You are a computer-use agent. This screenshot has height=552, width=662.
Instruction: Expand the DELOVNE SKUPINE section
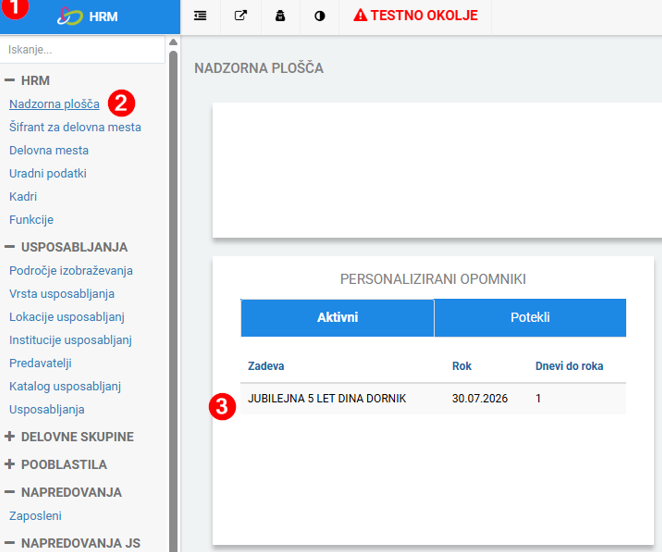click(9, 436)
